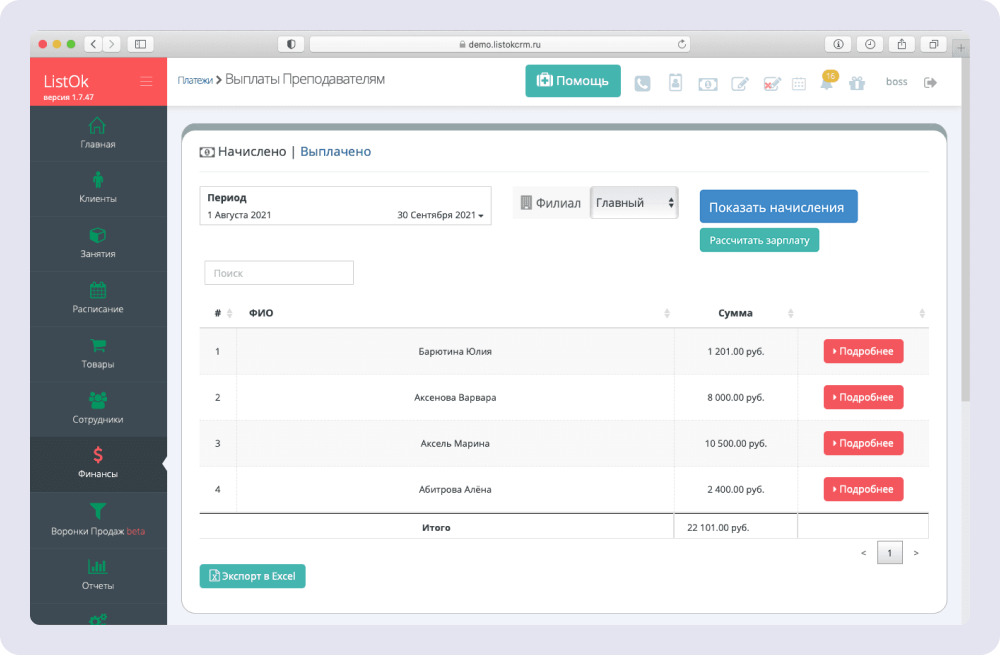This screenshot has height=655, width=1000.
Task: Click the Поиск search field
Action: [278, 273]
